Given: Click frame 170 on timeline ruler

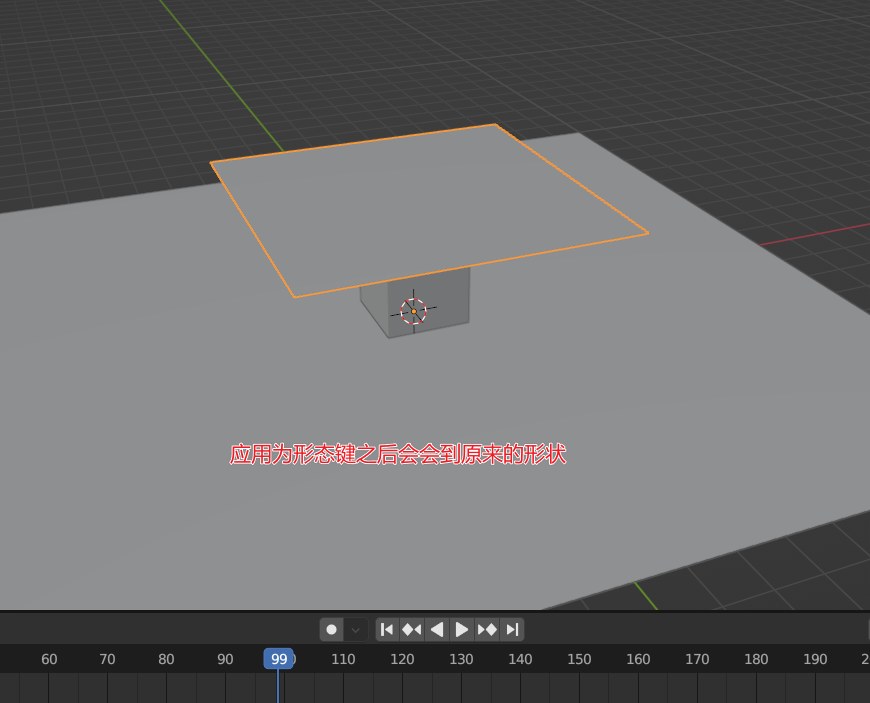Looking at the screenshot, I should point(697,659).
